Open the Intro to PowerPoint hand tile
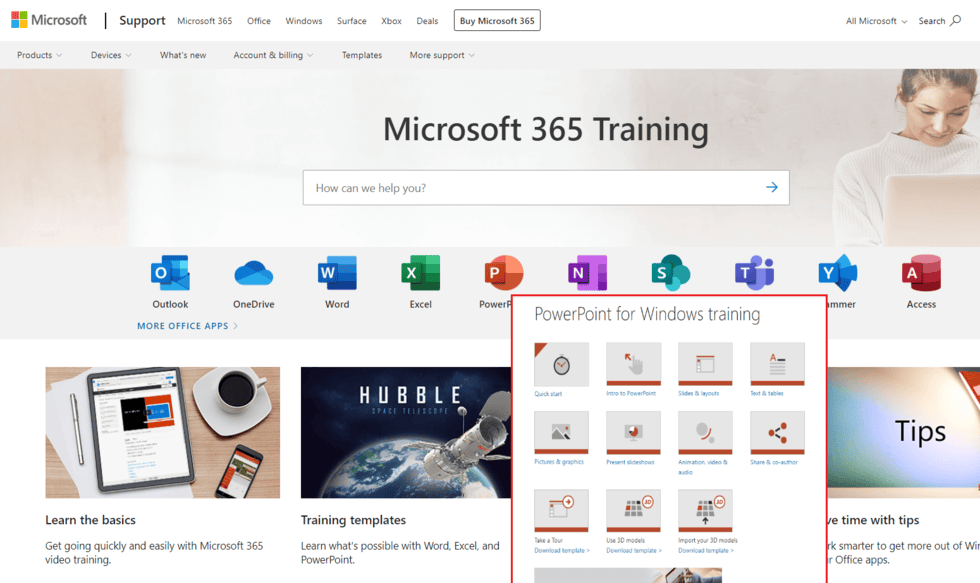 pos(633,364)
